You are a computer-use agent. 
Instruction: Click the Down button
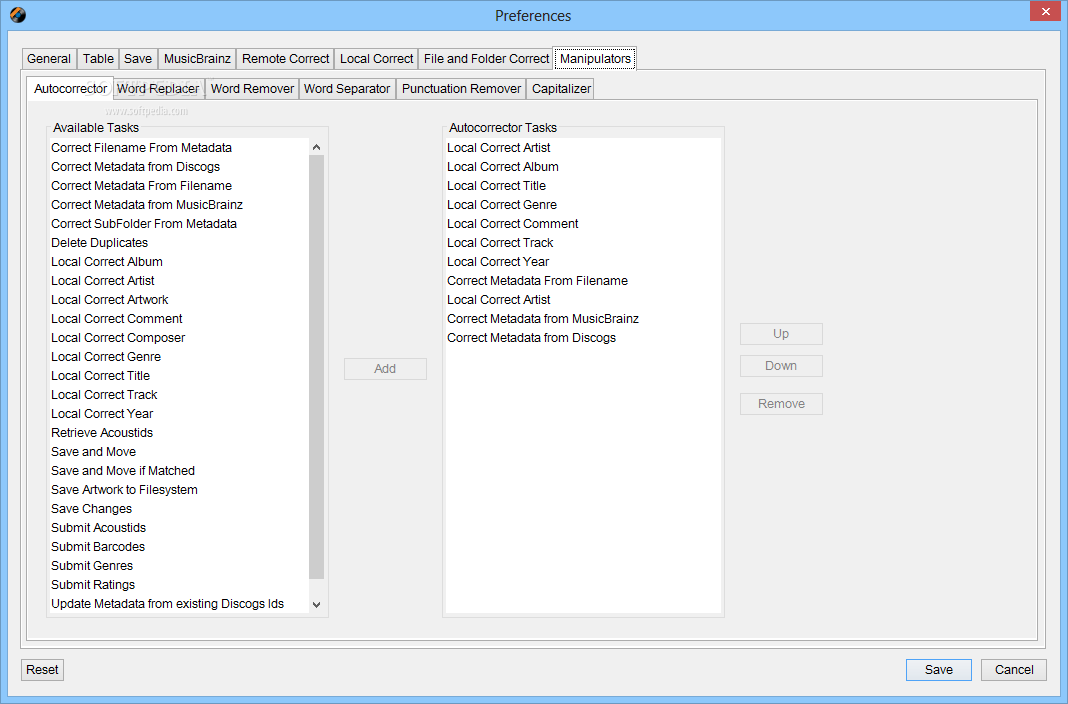(781, 366)
